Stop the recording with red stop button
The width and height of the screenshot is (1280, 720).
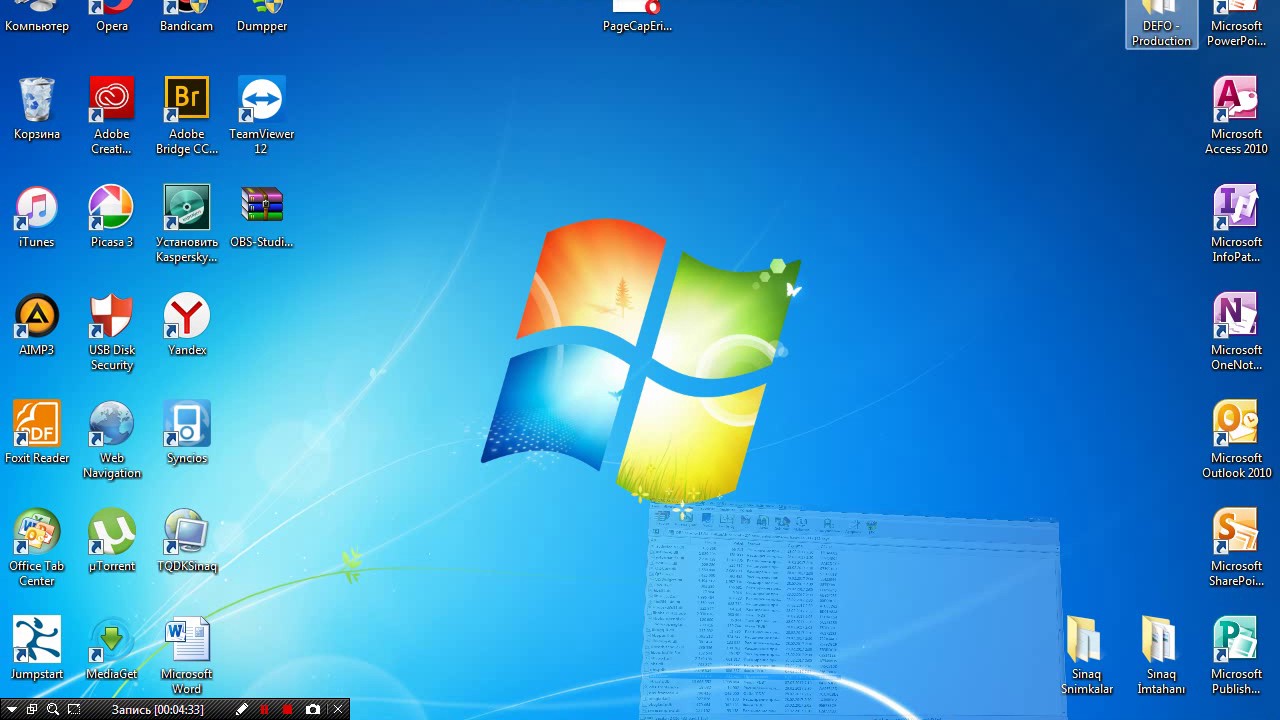pyautogui.click(x=288, y=709)
